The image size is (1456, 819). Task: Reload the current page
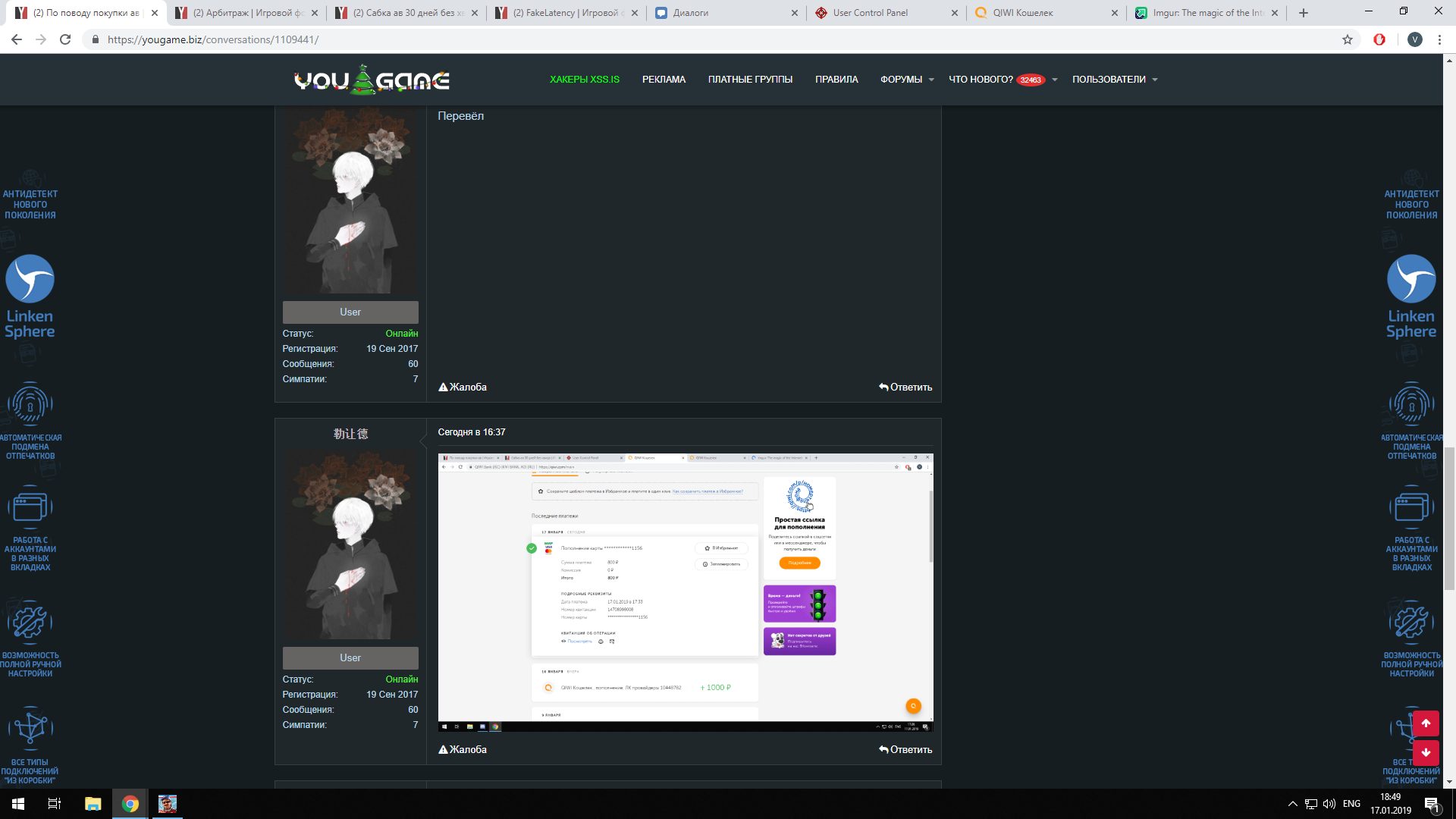pos(65,39)
